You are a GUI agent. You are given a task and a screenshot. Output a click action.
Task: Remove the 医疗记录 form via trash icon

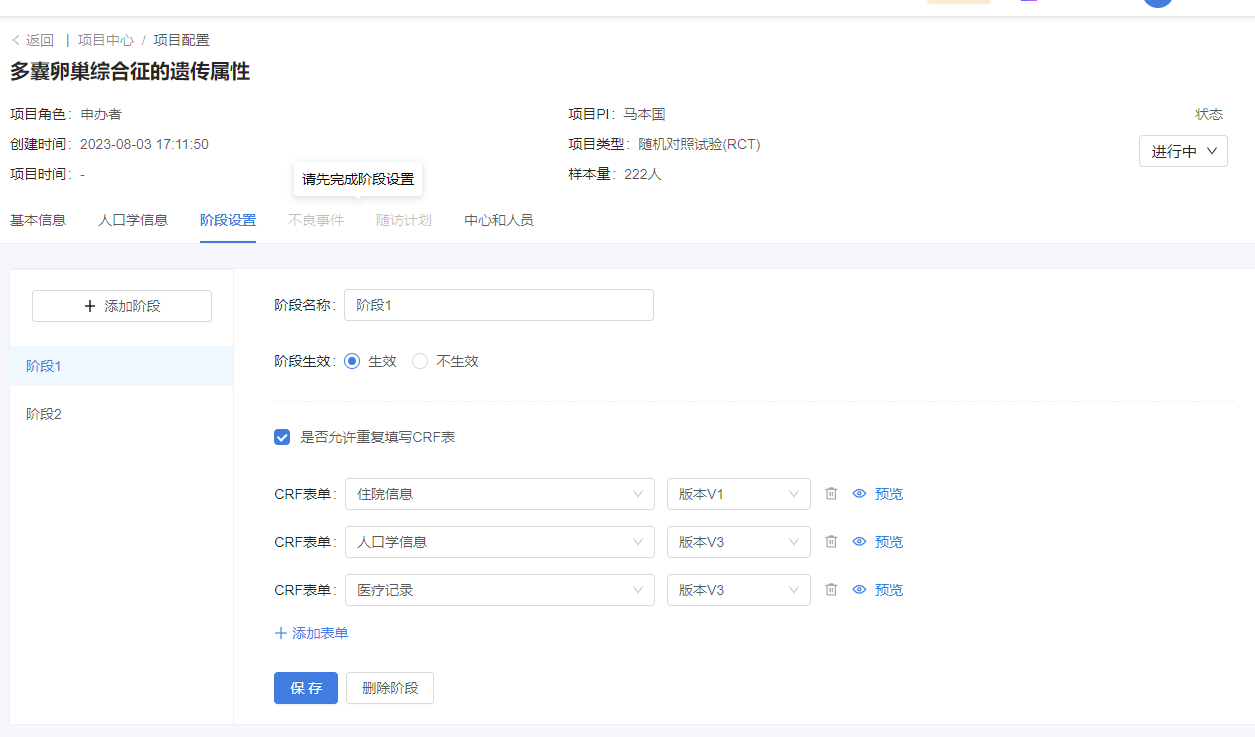point(831,590)
